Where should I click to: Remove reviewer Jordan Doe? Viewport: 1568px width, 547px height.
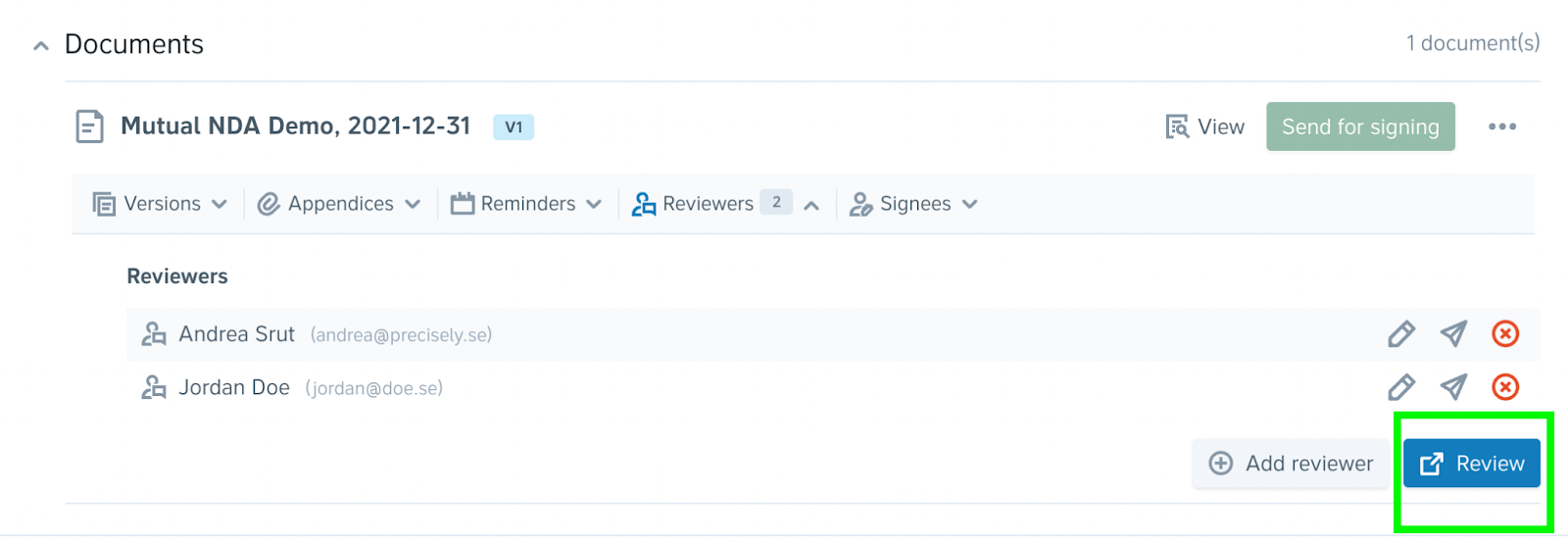[1505, 387]
